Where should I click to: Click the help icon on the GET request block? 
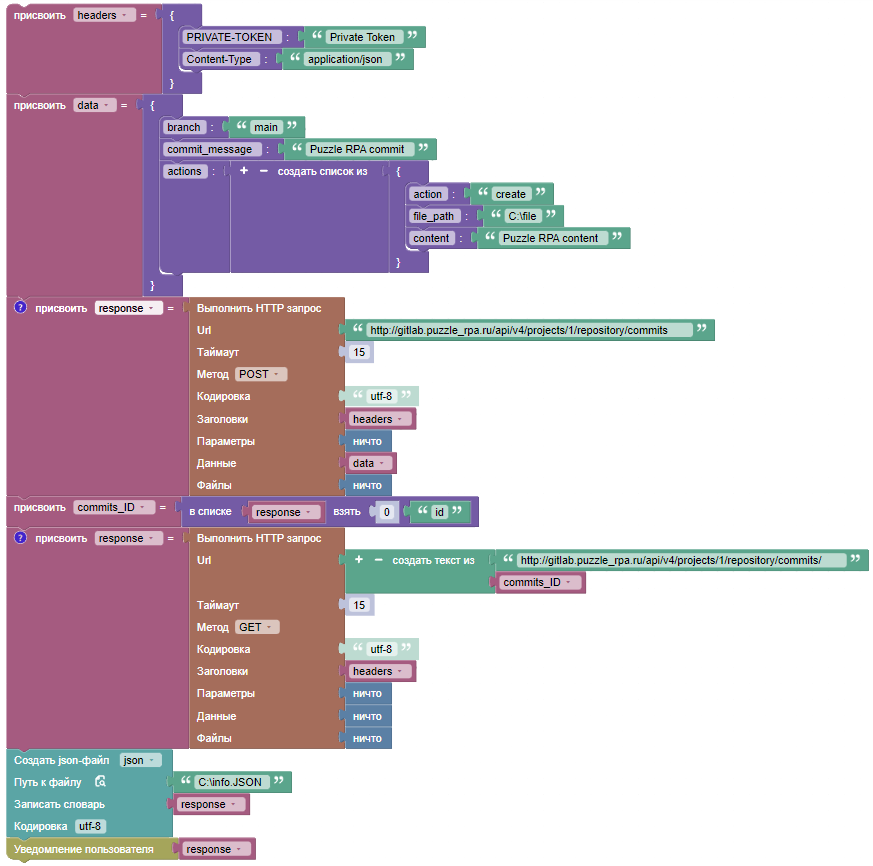tap(20, 537)
